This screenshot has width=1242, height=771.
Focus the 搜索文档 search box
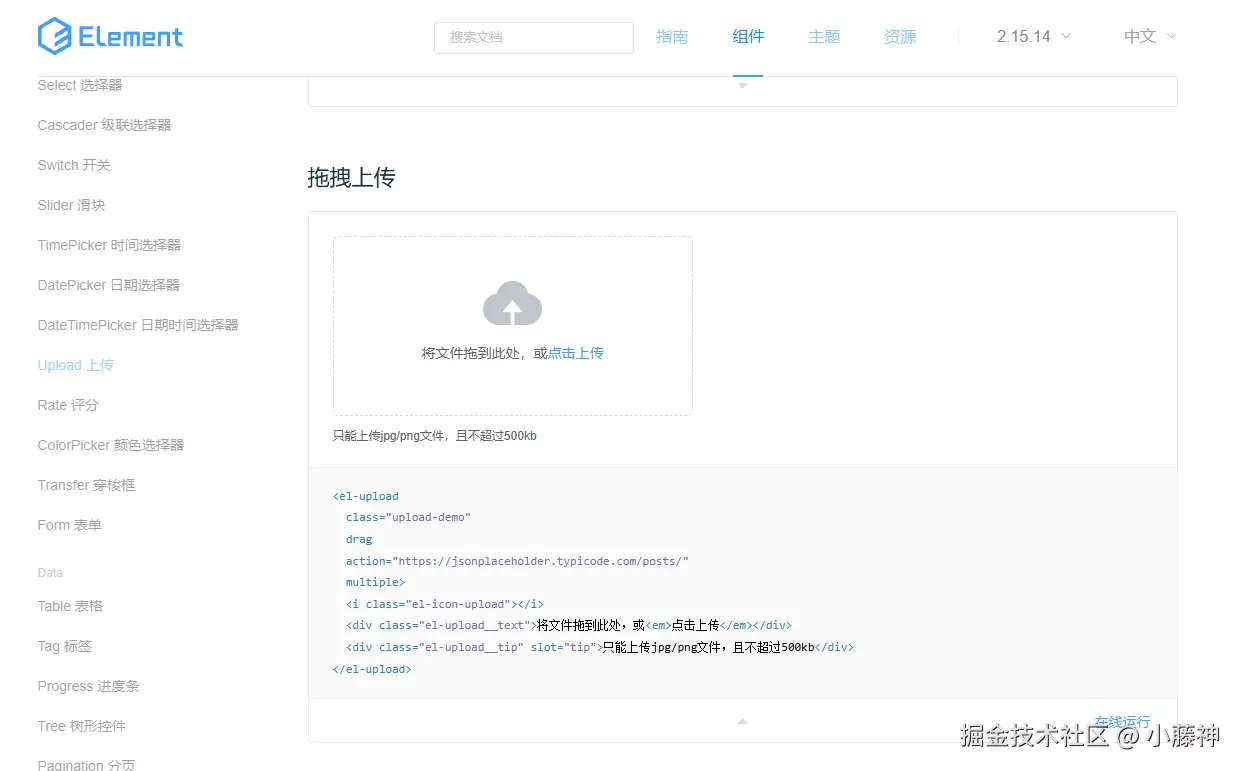point(534,37)
